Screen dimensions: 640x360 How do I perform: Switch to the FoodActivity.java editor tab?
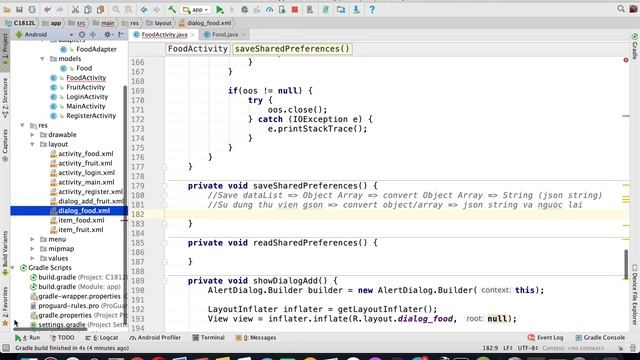(x=164, y=35)
